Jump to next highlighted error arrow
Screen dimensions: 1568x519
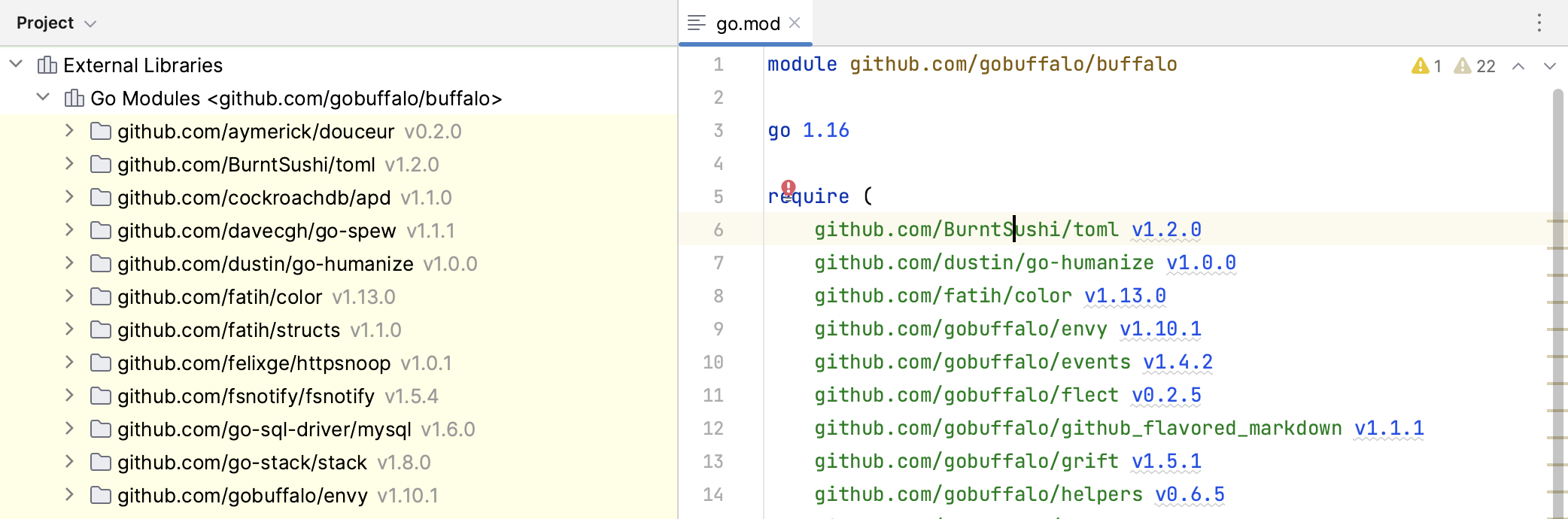(1549, 66)
